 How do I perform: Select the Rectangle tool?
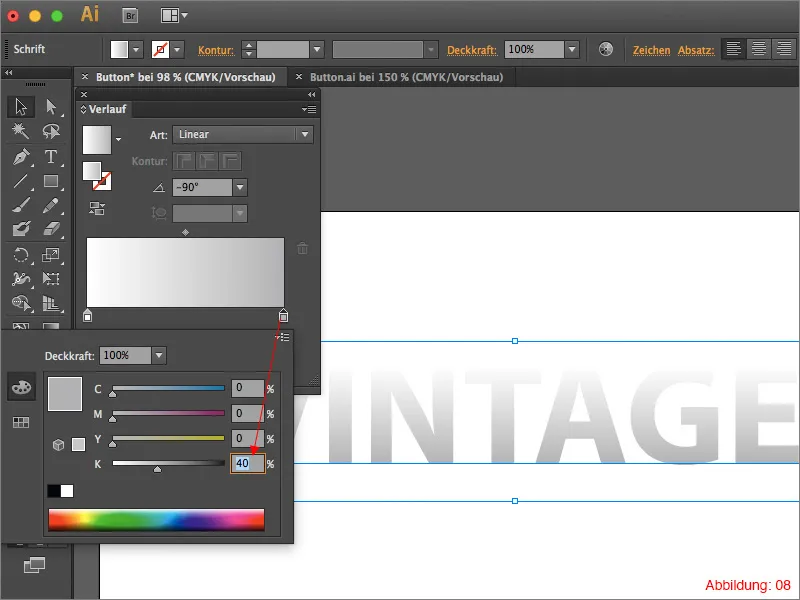[51, 181]
